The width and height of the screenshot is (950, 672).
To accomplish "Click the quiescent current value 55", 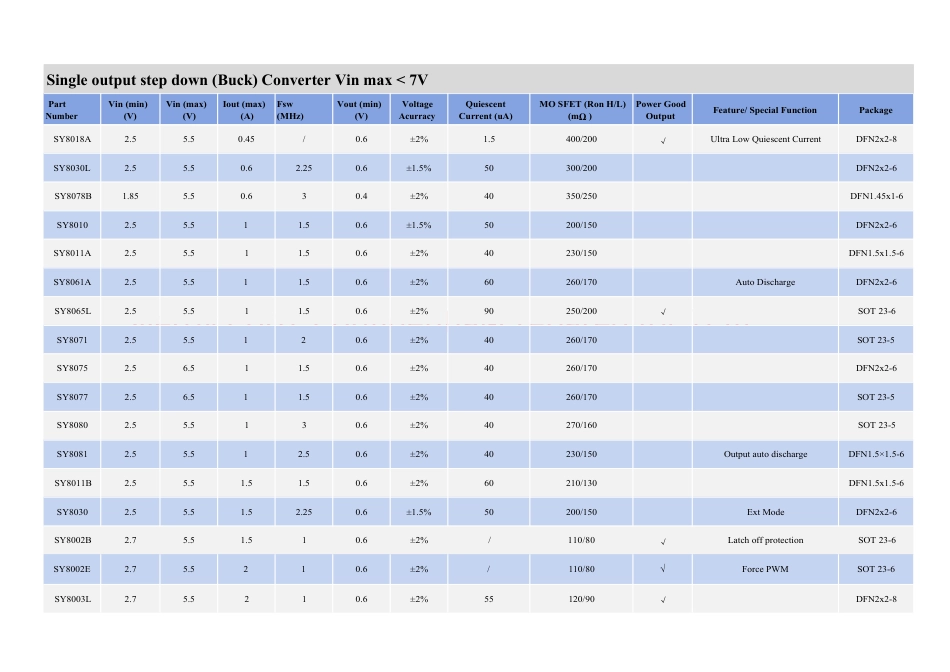I will 489,599.
